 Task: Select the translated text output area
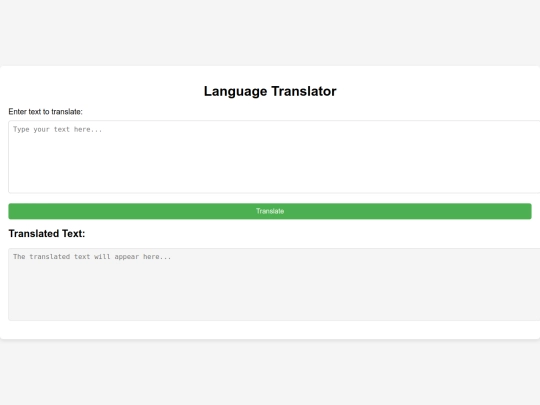(274, 284)
